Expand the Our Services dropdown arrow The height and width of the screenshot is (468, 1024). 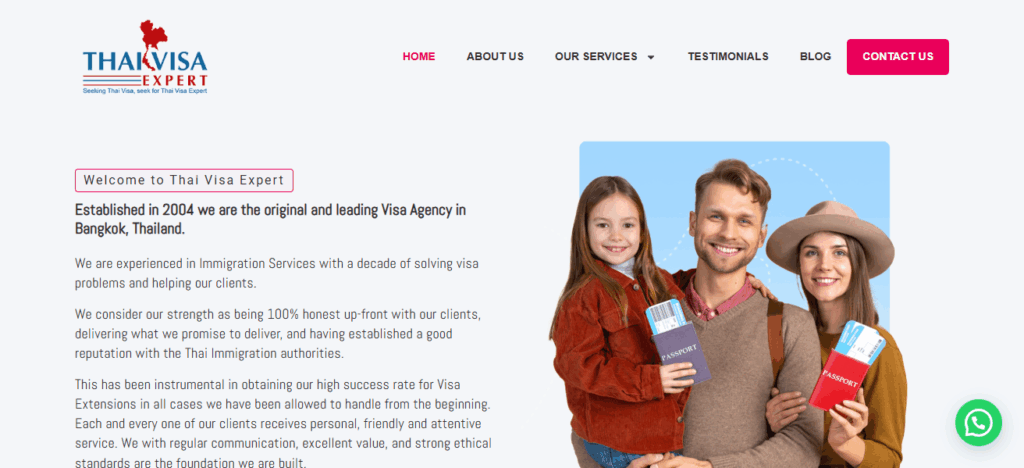650,57
